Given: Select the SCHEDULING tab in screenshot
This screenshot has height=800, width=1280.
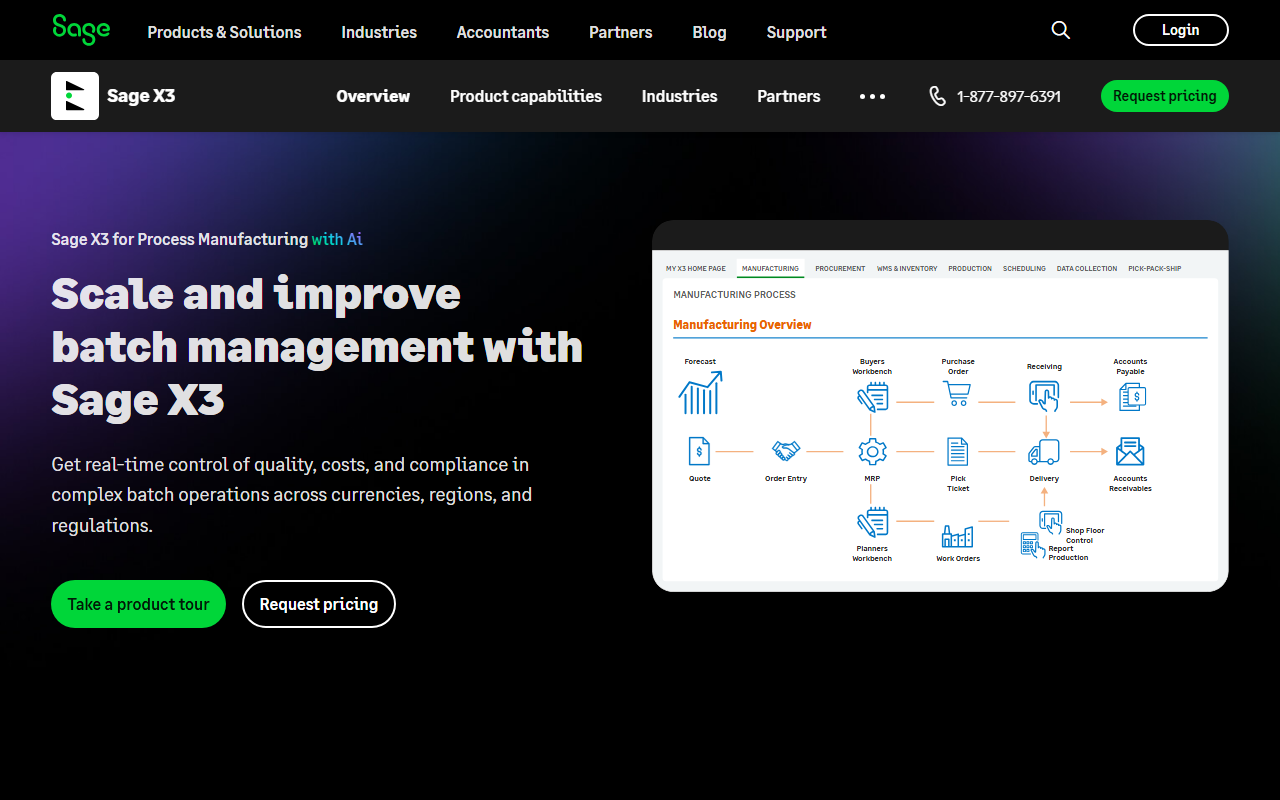Looking at the screenshot, I should click(x=1024, y=268).
